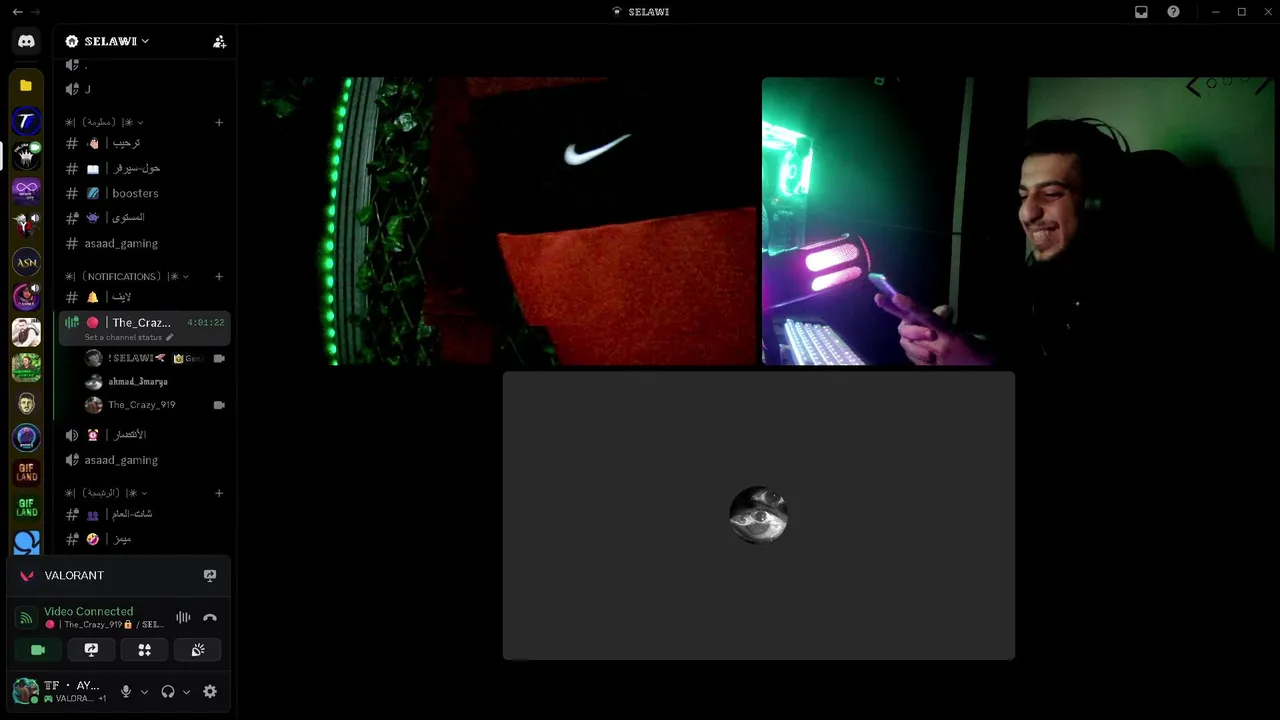
Task: Collapse the الرئيسية category
Action: click(106, 493)
